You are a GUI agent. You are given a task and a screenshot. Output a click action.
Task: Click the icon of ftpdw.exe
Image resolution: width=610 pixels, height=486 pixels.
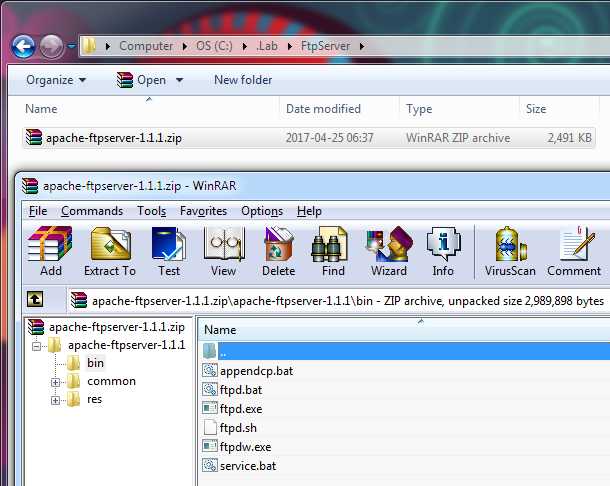click(x=210, y=446)
